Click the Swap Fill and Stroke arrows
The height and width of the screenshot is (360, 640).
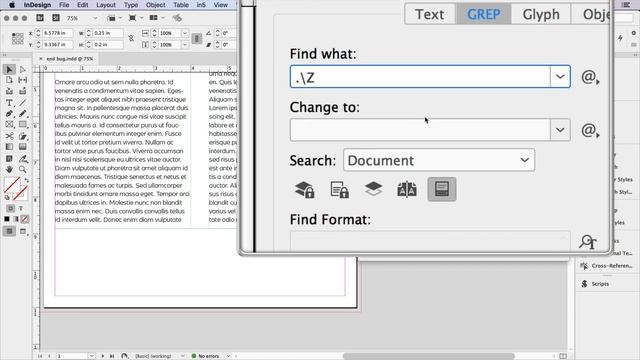[26, 180]
